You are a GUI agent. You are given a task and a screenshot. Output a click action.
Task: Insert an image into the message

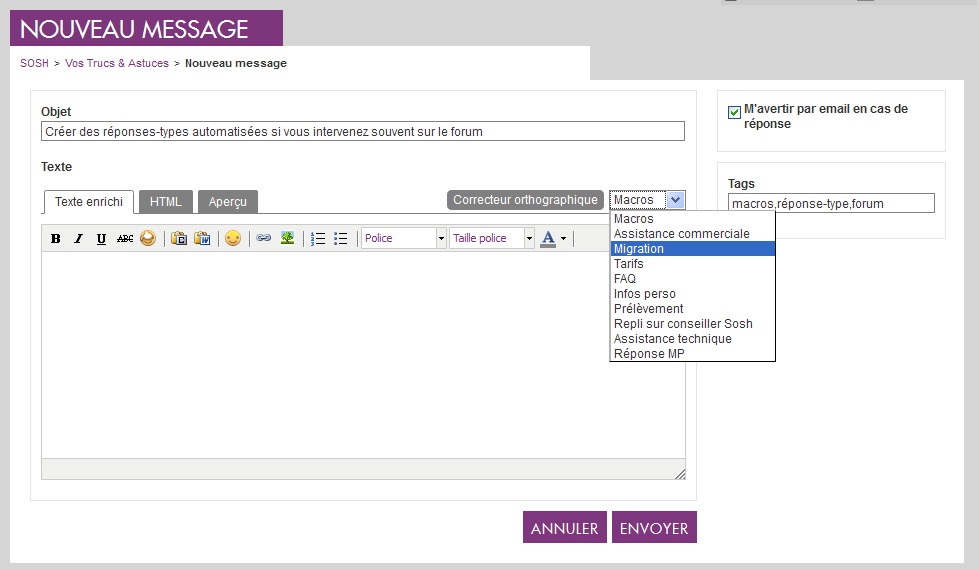[287, 239]
